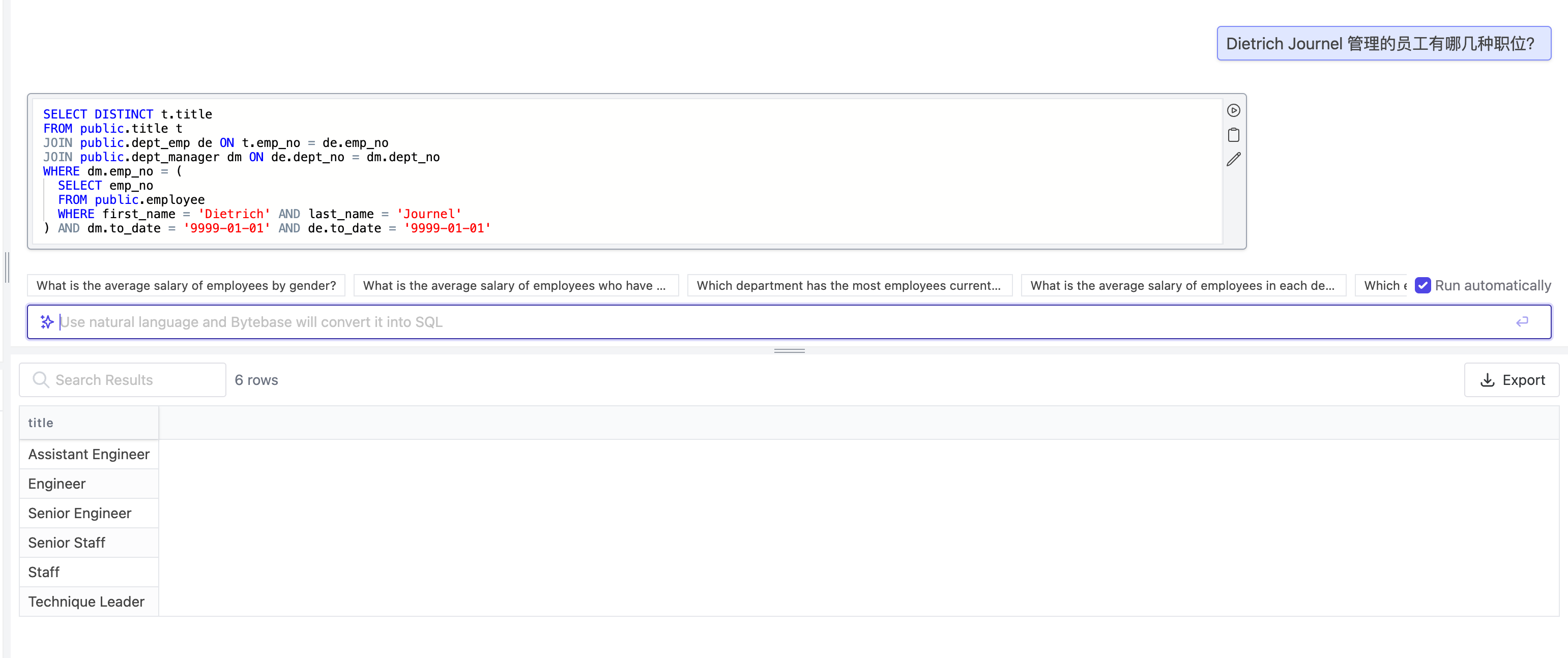
Task: Click the truncated "Which" suggestion chip
Action: [x=1382, y=285]
